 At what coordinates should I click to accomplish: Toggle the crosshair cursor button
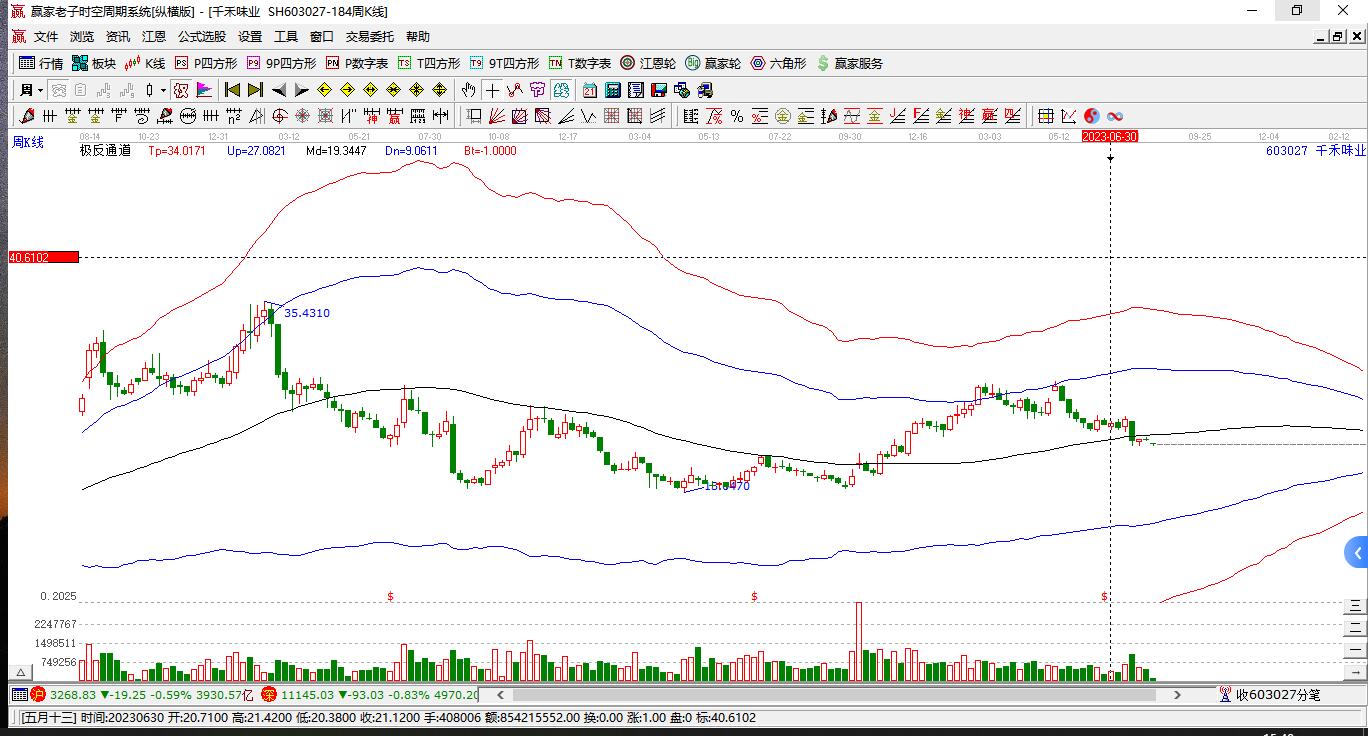point(492,90)
